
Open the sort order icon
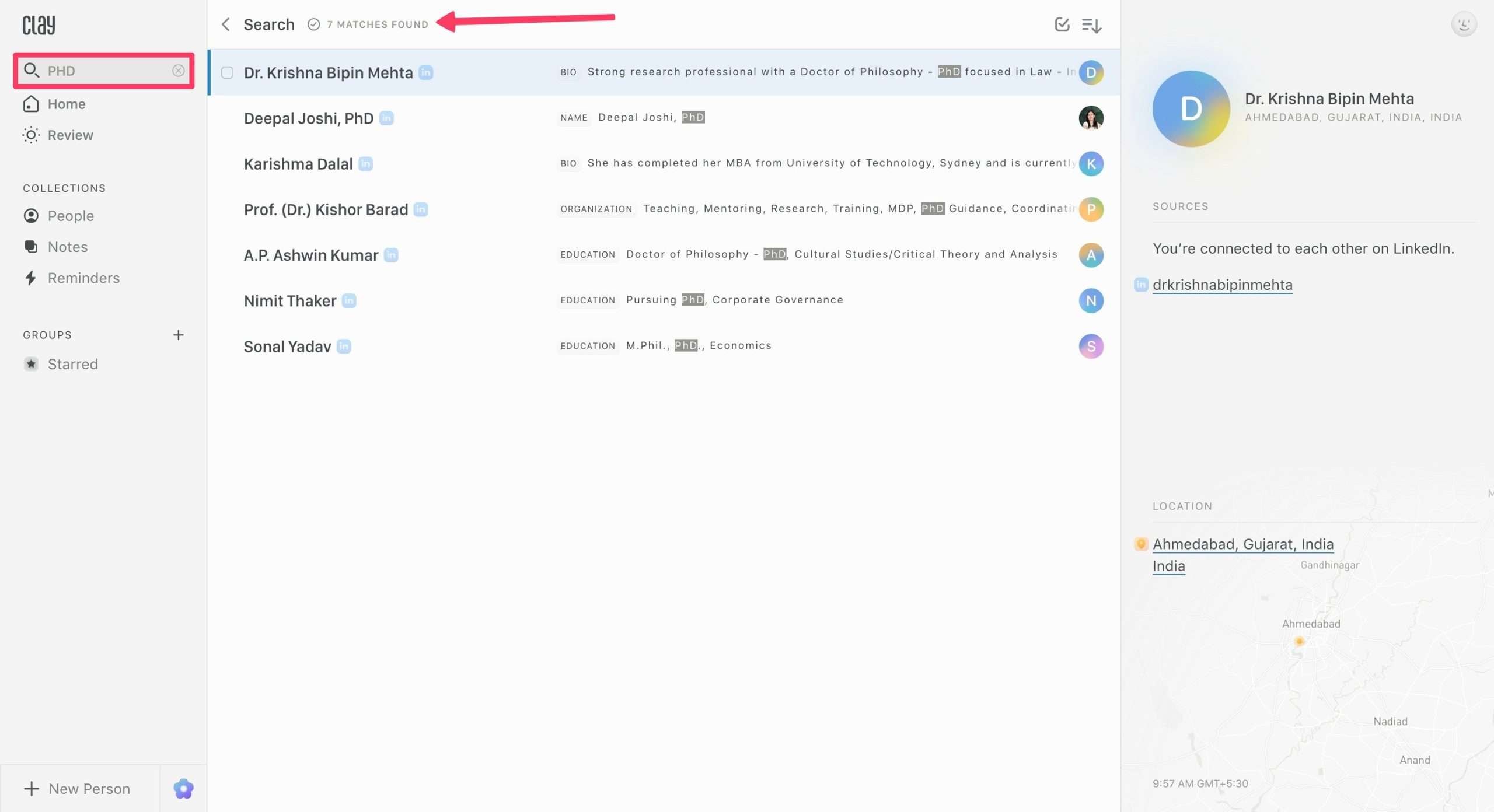(x=1091, y=25)
